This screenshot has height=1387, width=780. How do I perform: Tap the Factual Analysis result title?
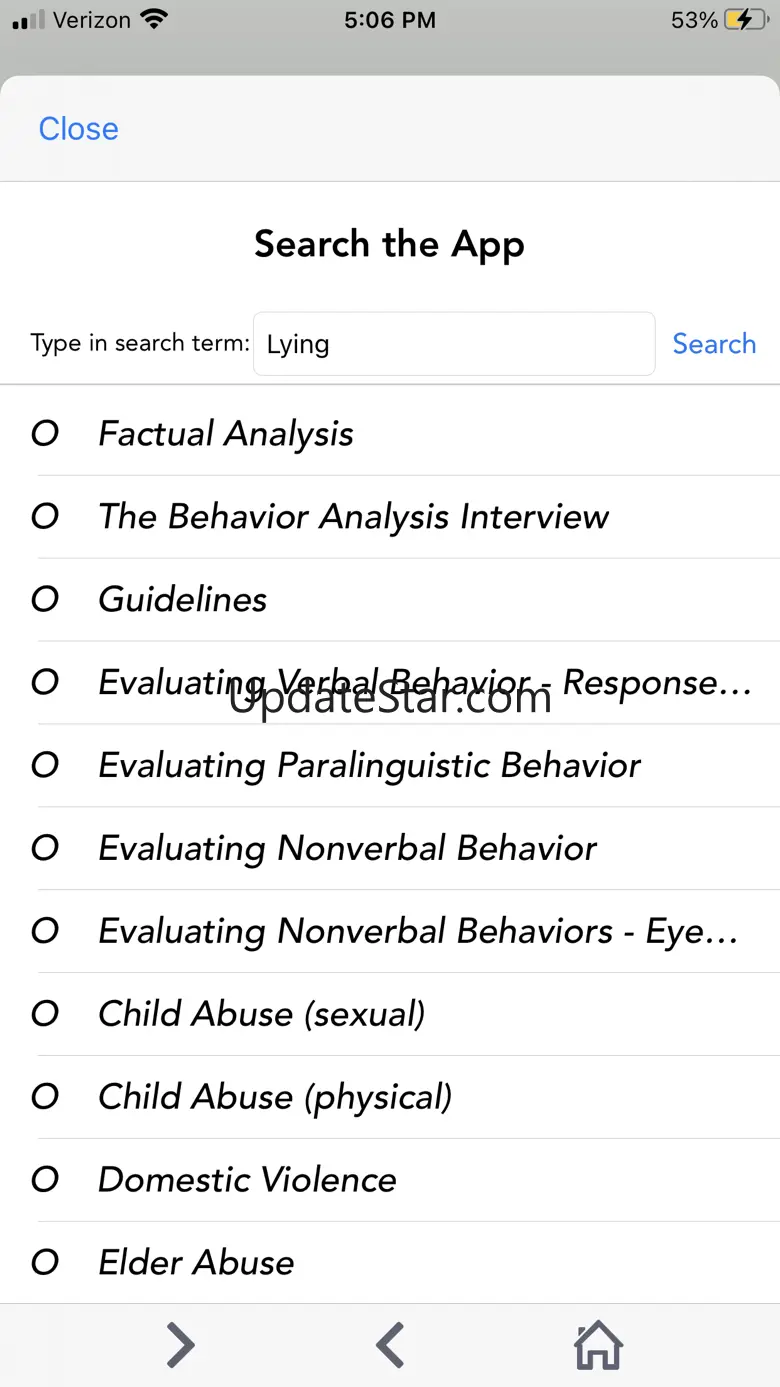click(x=226, y=434)
